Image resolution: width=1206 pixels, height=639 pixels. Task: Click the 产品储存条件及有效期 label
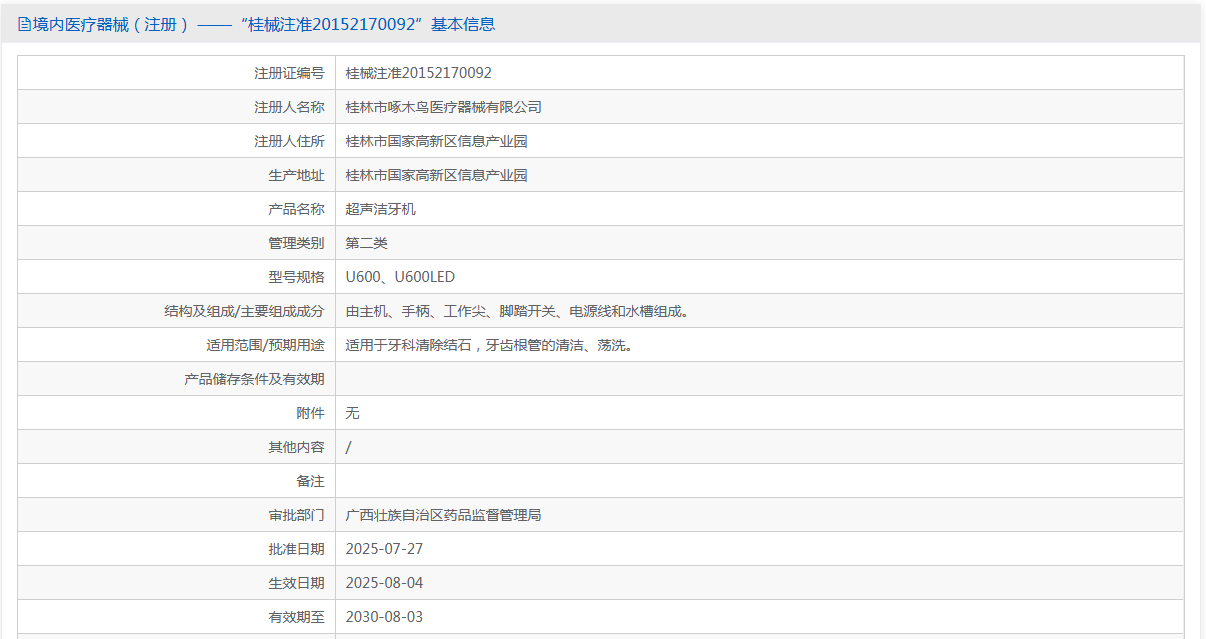click(x=255, y=379)
